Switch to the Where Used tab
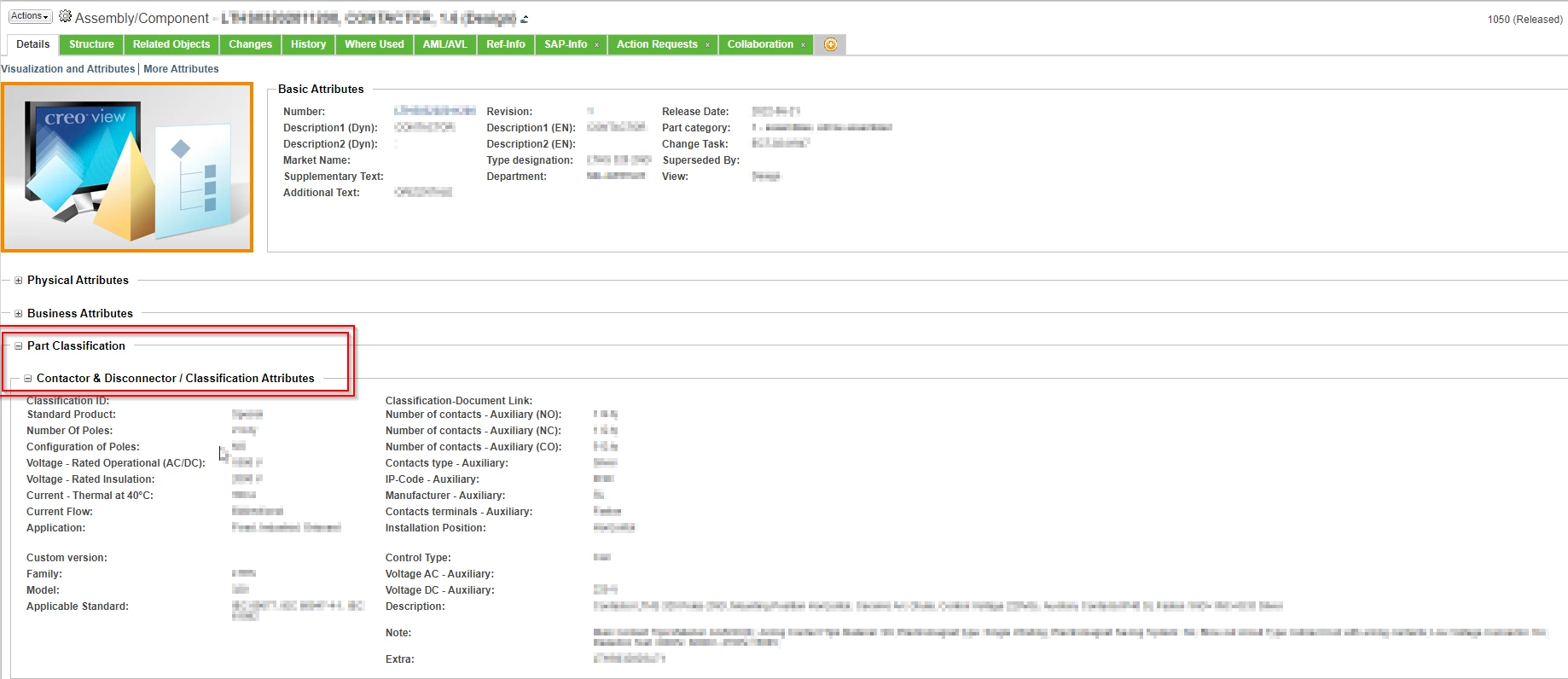Image resolution: width=1568 pixels, height=679 pixels. coord(375,44)
